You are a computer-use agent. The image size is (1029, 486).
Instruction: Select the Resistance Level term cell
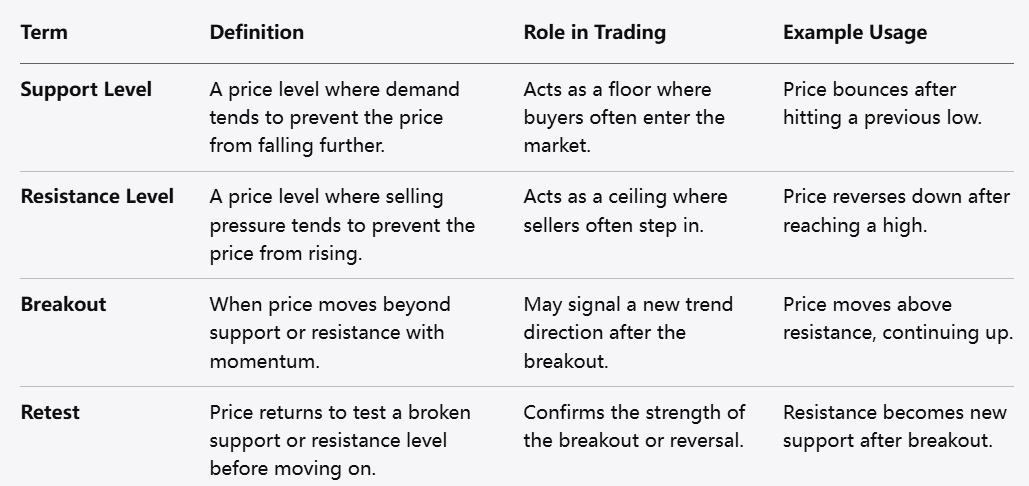pyautogui.click(x=97, y=196)
